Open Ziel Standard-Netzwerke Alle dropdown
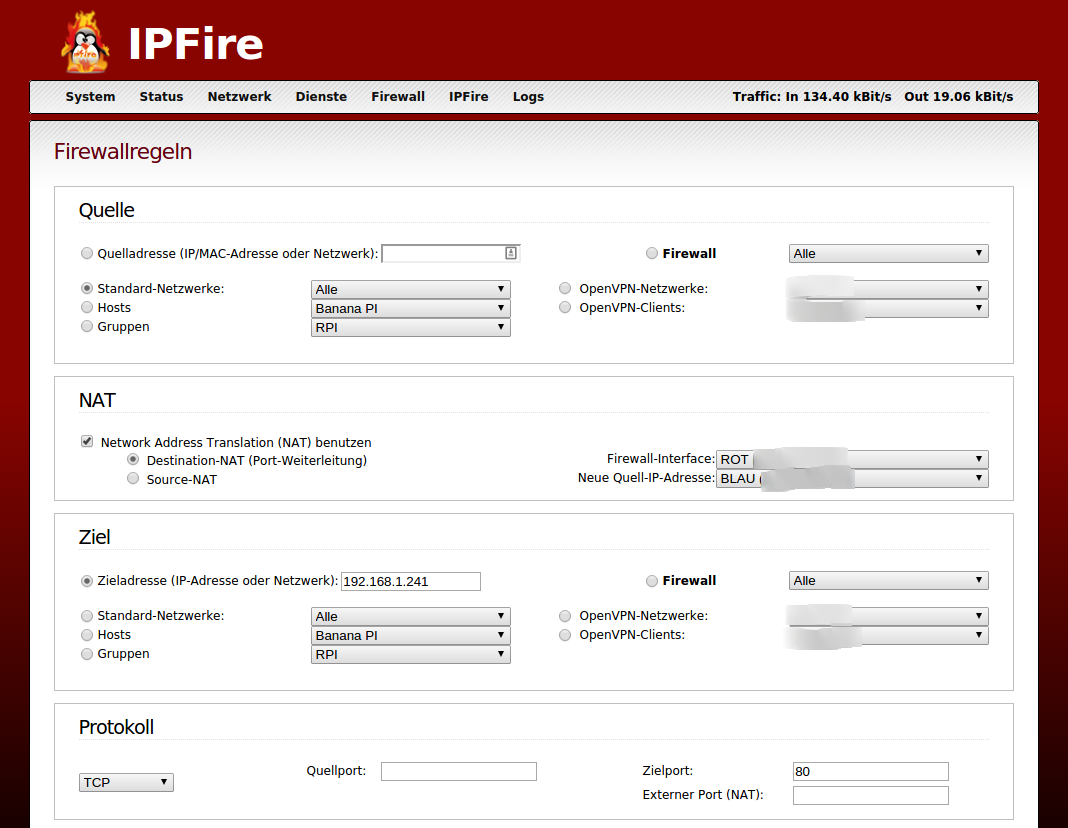This screenshot has width=1068, height=828. 411,616
